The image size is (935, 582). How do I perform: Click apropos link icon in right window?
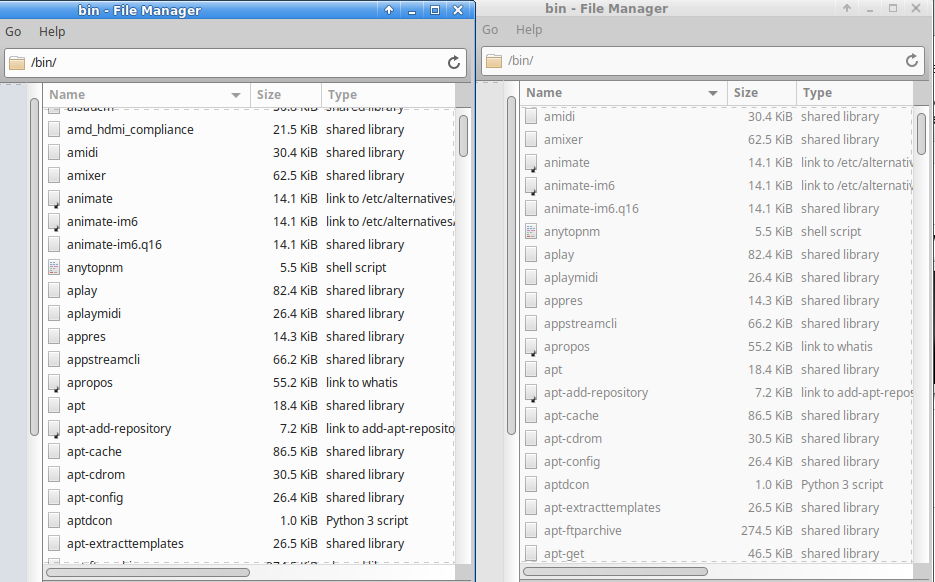click(x=531, y=346)
